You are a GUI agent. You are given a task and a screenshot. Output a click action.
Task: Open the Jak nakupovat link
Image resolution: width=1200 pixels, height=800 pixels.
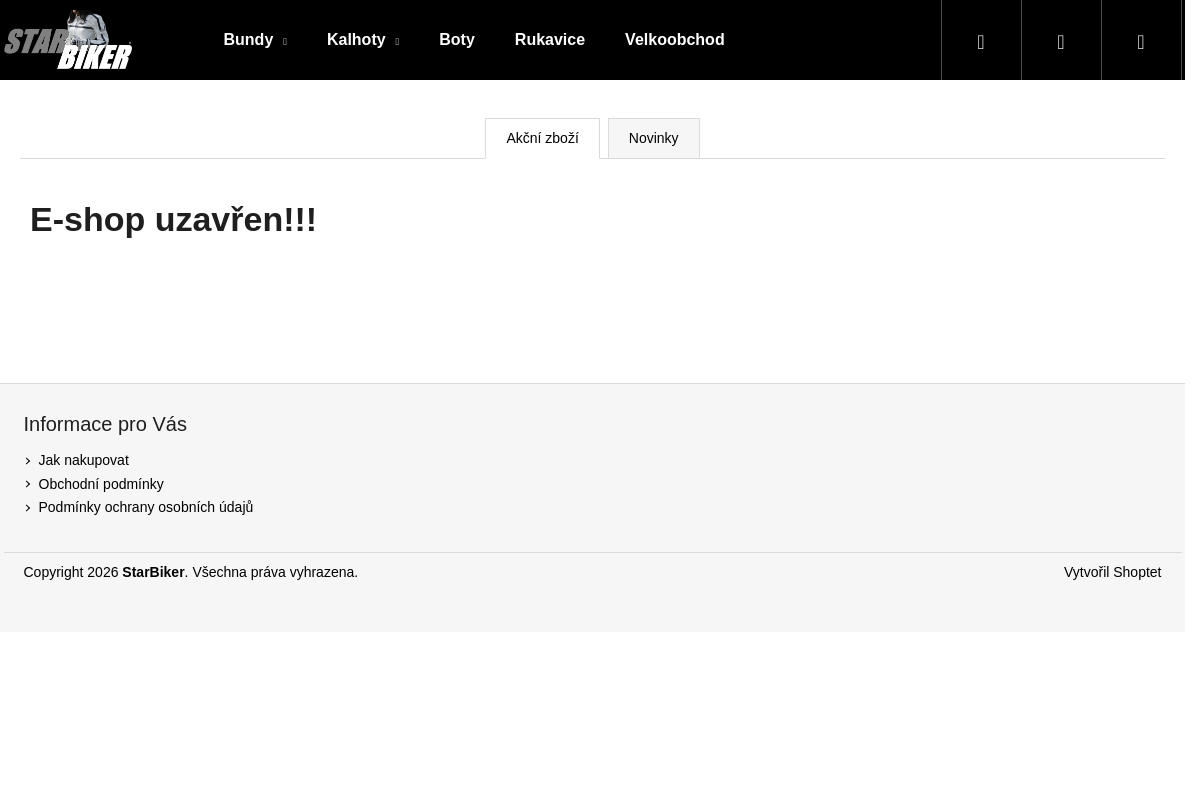click(x=83, y=460)
